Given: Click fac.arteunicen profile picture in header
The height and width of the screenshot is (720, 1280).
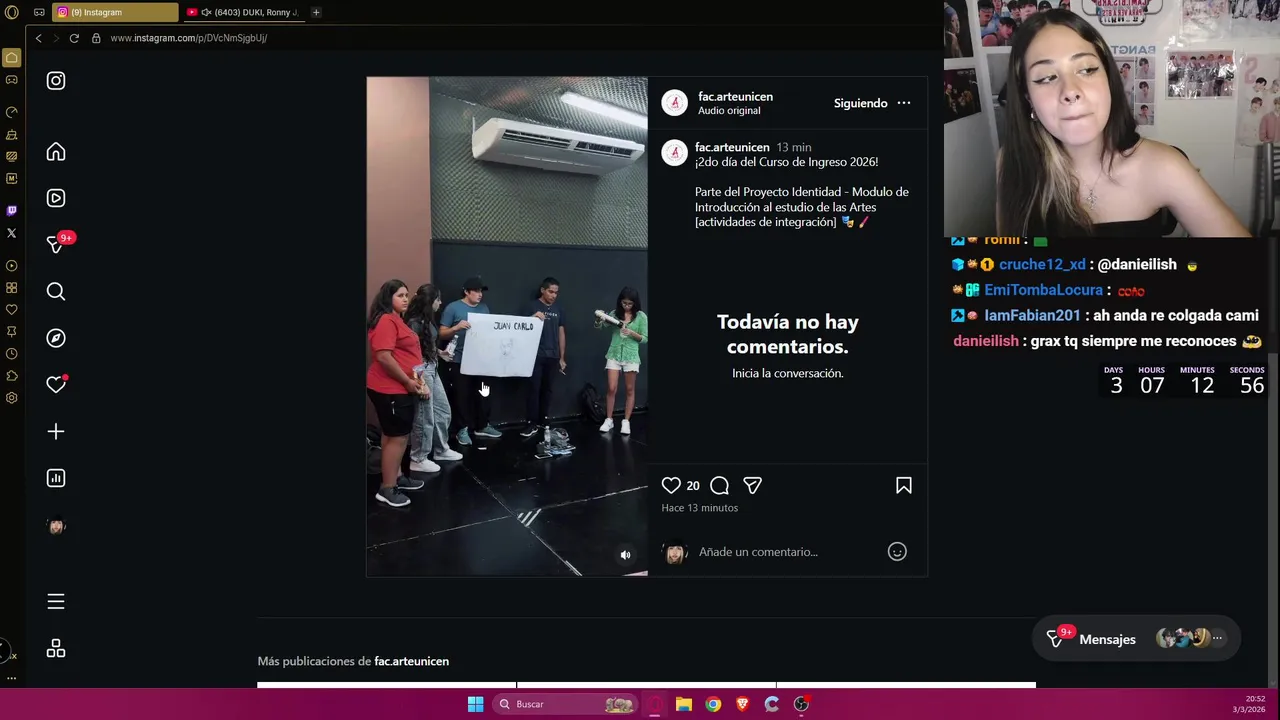Looking at the screenshot, I should [x=675, y=103].
